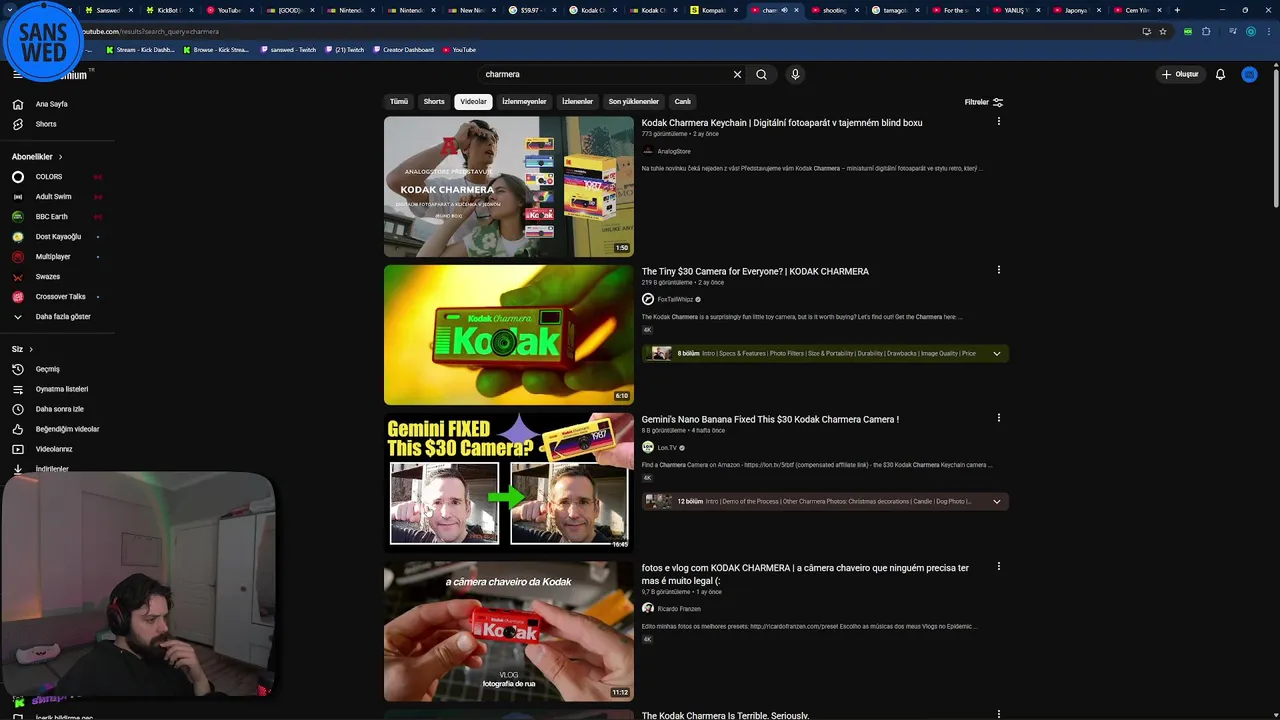Viewport: 1280px width, 720px height.
Task: Open the BBC Earth channel
Action: coord(52,217)
